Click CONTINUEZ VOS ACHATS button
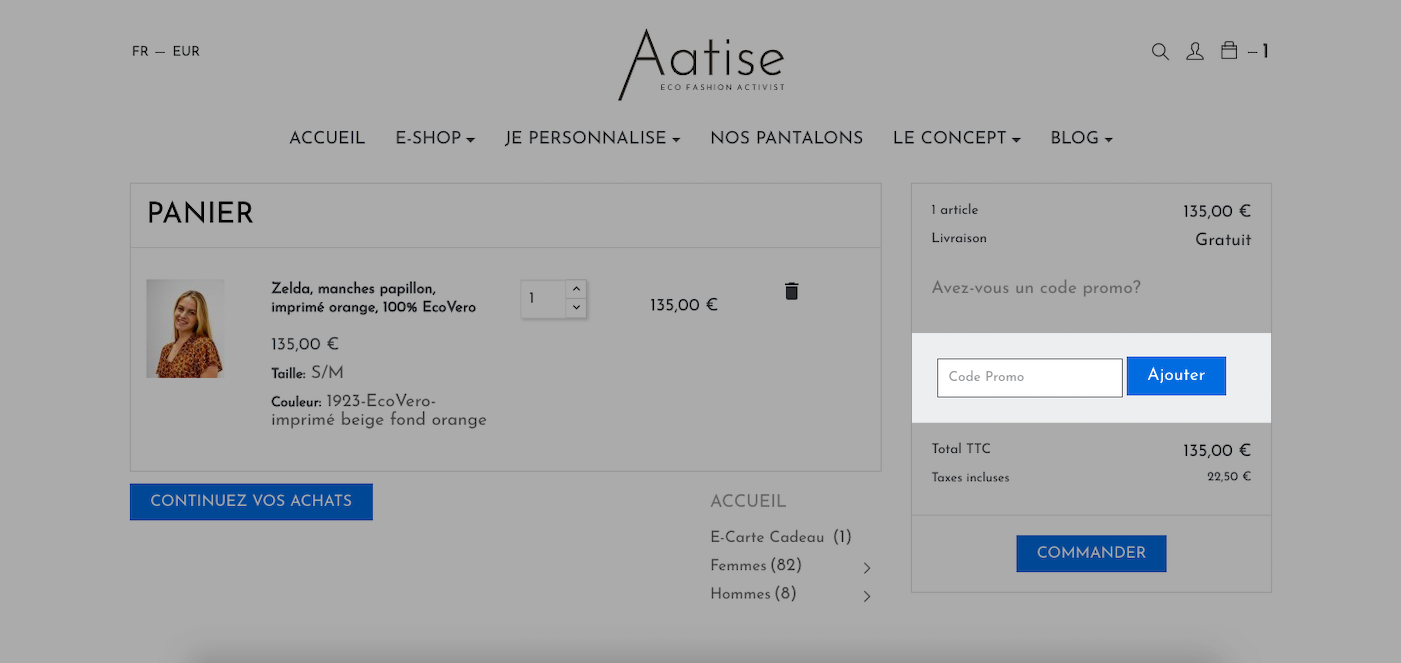Viewport: 1401px width, 663px height. 251,501
